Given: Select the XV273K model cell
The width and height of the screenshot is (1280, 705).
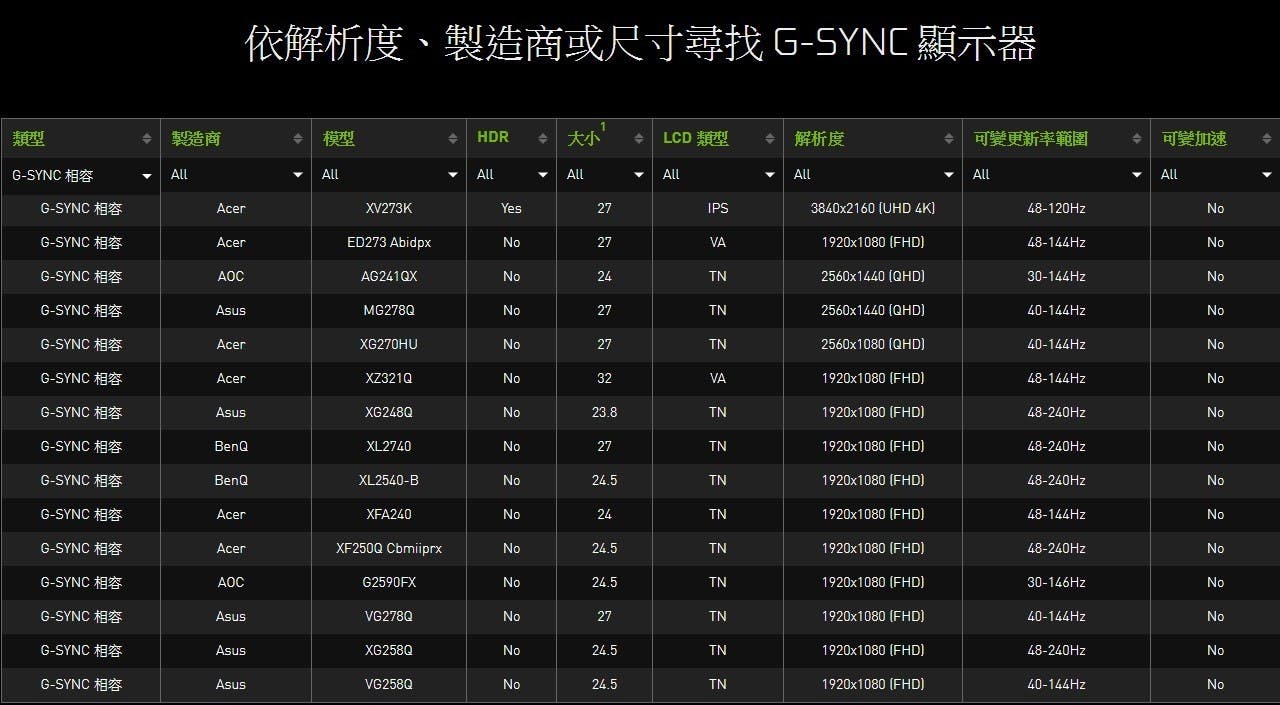Looking at the screenshot, I should coord(388,209).
